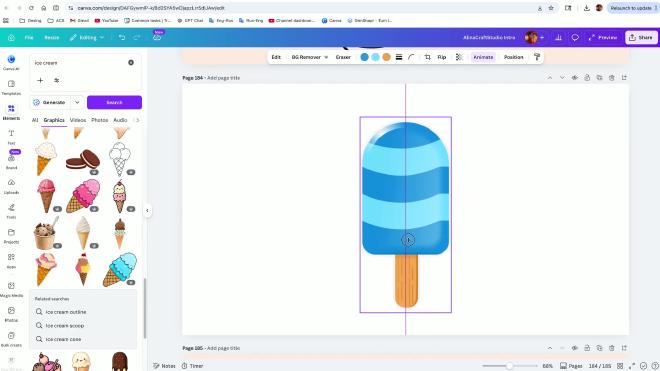660x371 pixels.
Task: Click the copy style paint roller icon
Action: pyautogui.click(x=537, y=57)
